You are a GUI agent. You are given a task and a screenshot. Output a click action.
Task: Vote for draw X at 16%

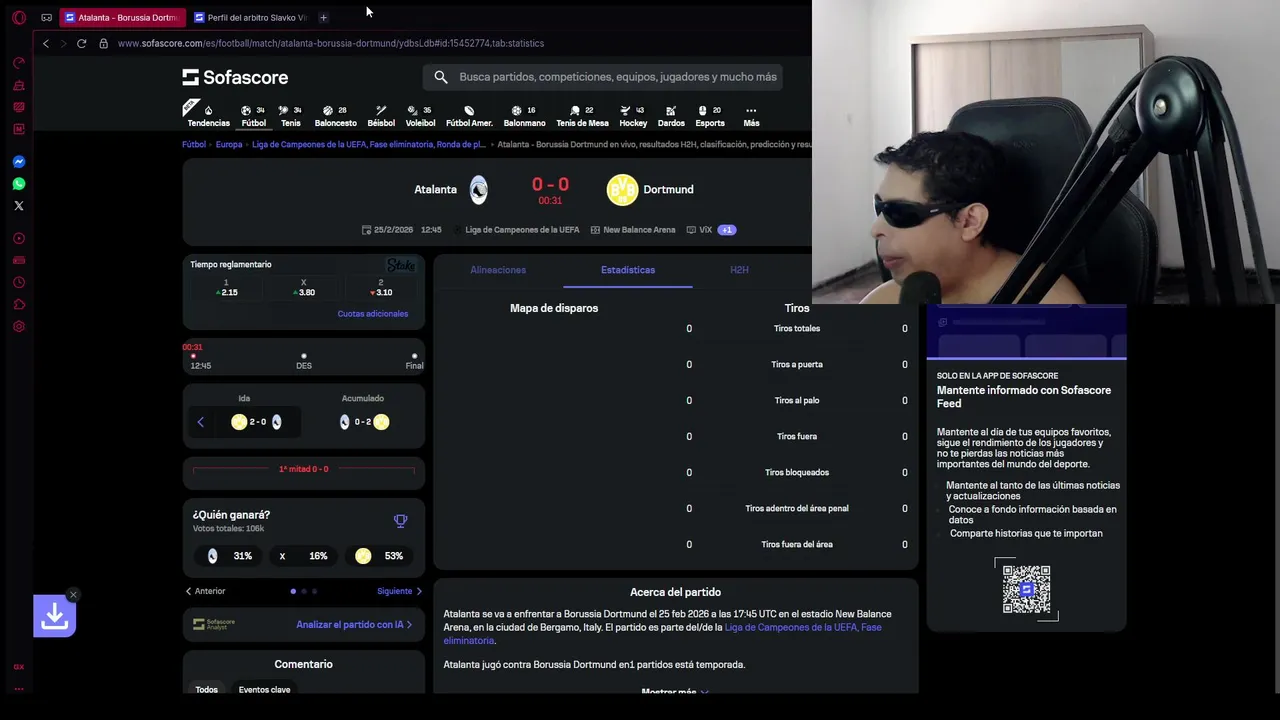(304, 556)
